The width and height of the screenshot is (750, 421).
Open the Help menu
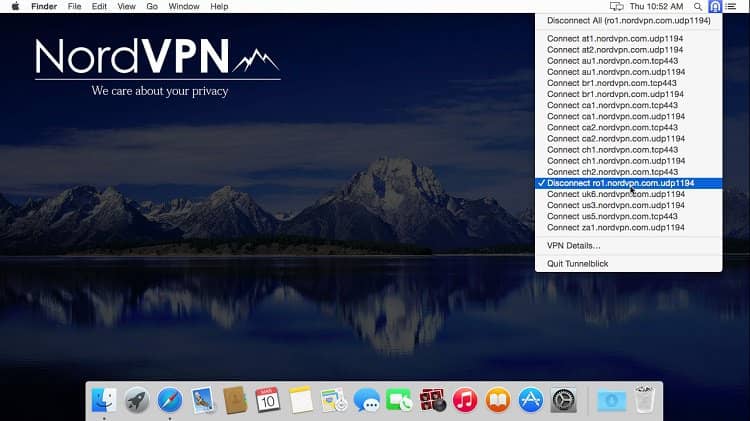pos(219,6)
